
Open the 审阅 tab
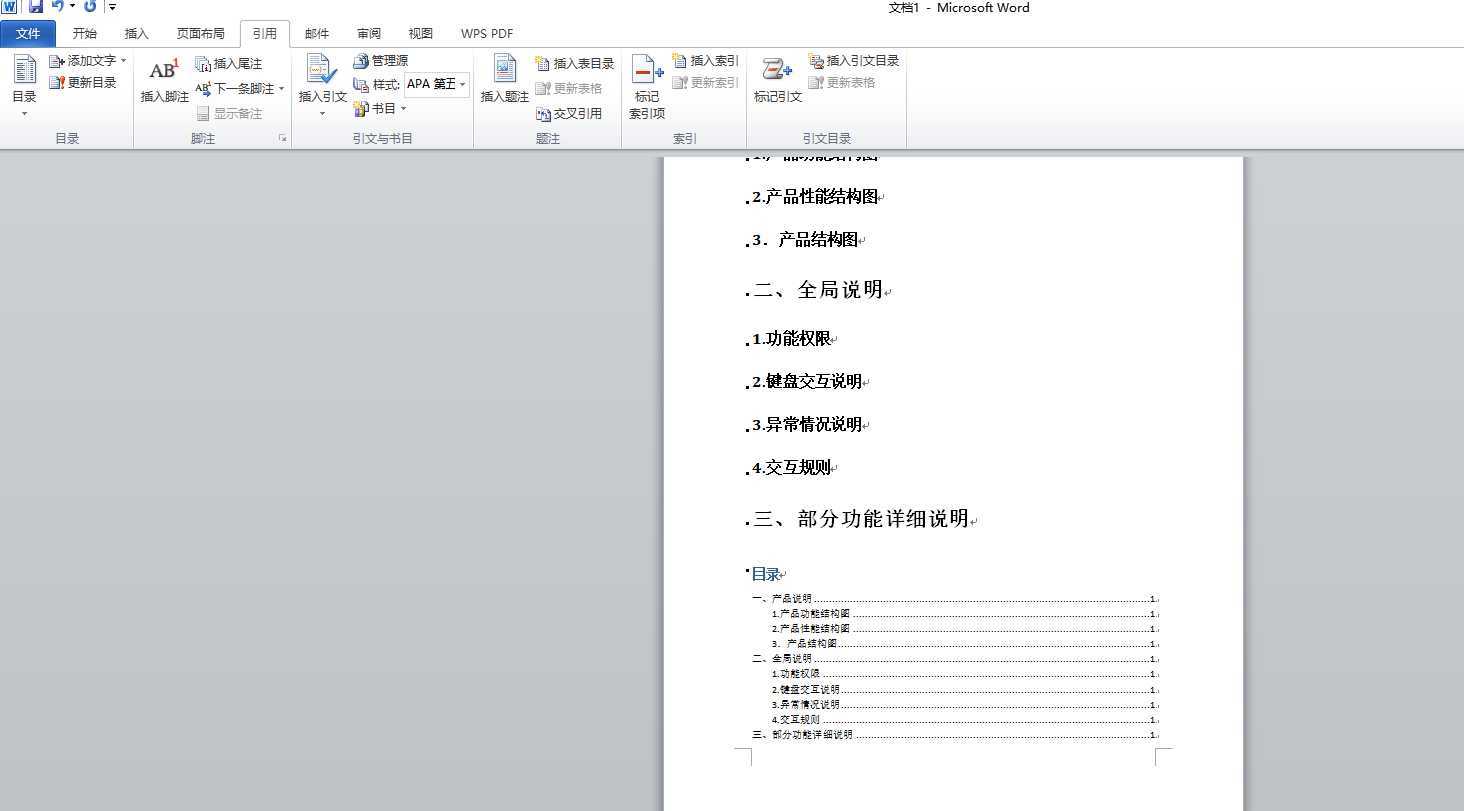point(369,34)
